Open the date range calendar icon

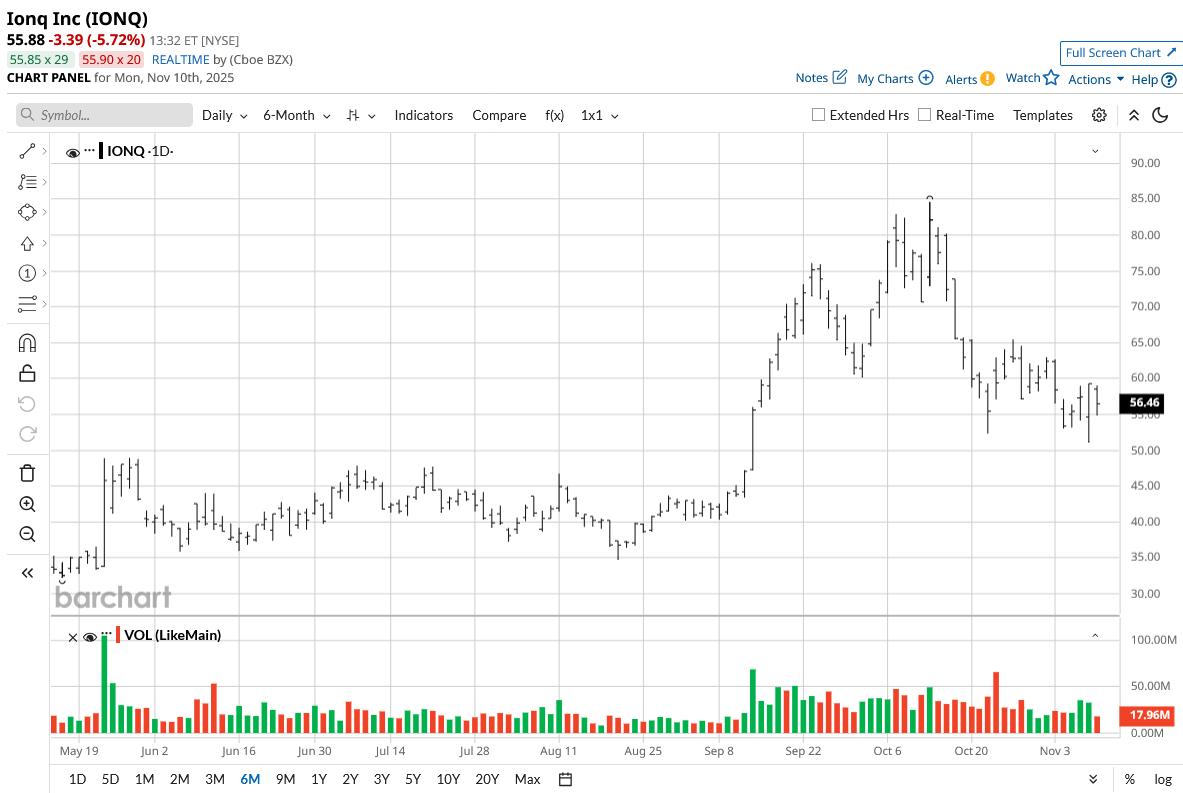(565, 779)
